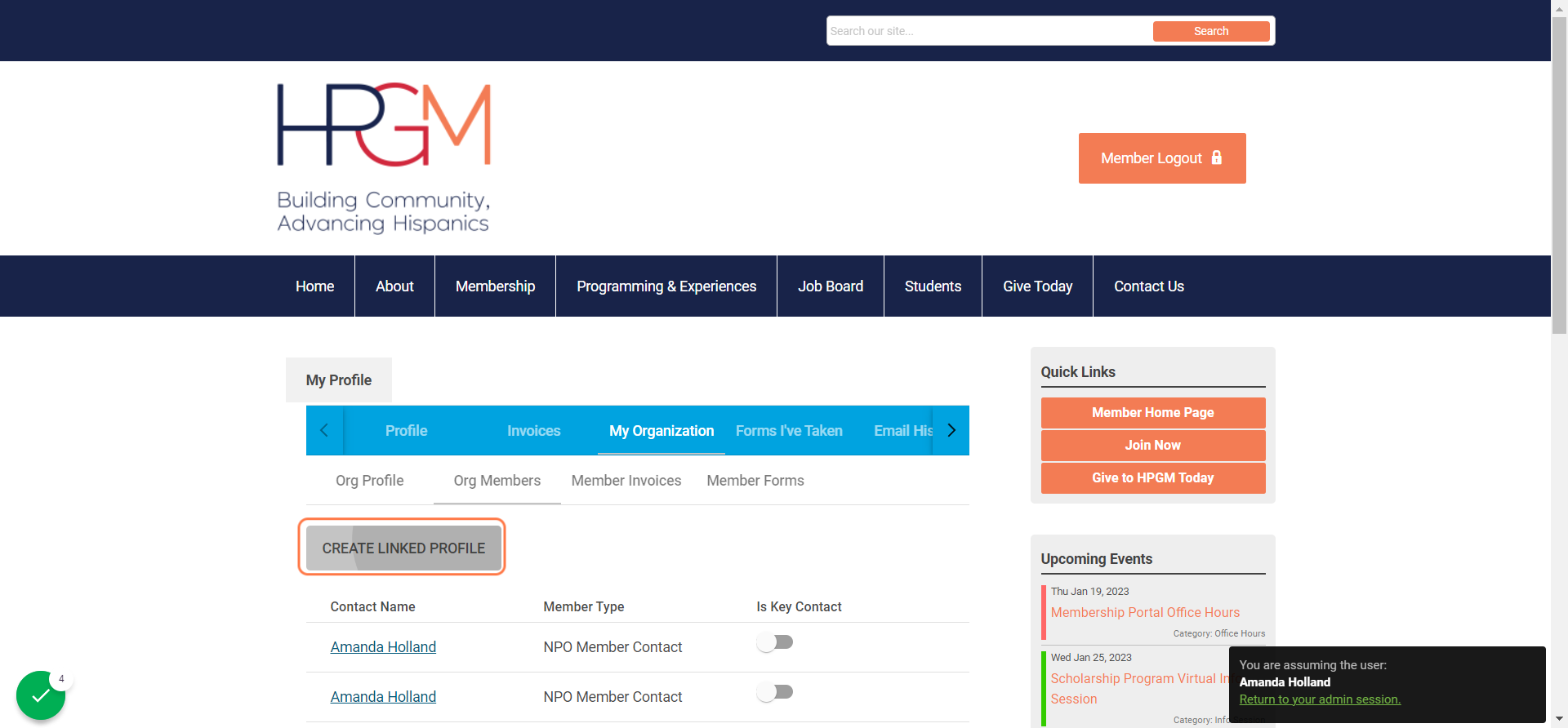Click the Member Logout button

[x=1162, y=158]
